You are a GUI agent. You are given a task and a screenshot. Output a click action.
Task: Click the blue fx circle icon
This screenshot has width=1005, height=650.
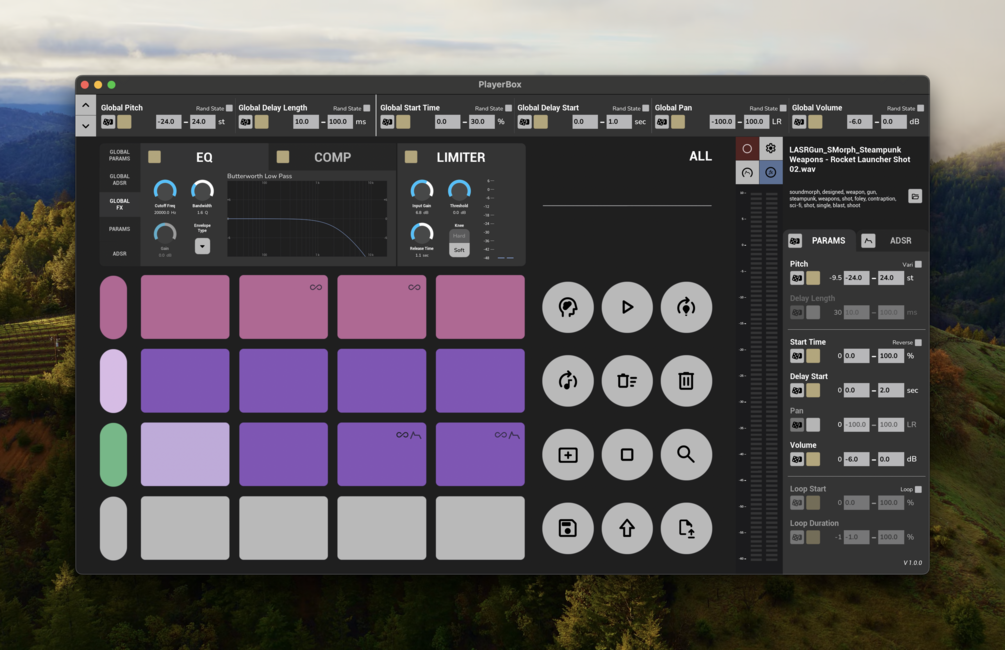coord(770,172)
